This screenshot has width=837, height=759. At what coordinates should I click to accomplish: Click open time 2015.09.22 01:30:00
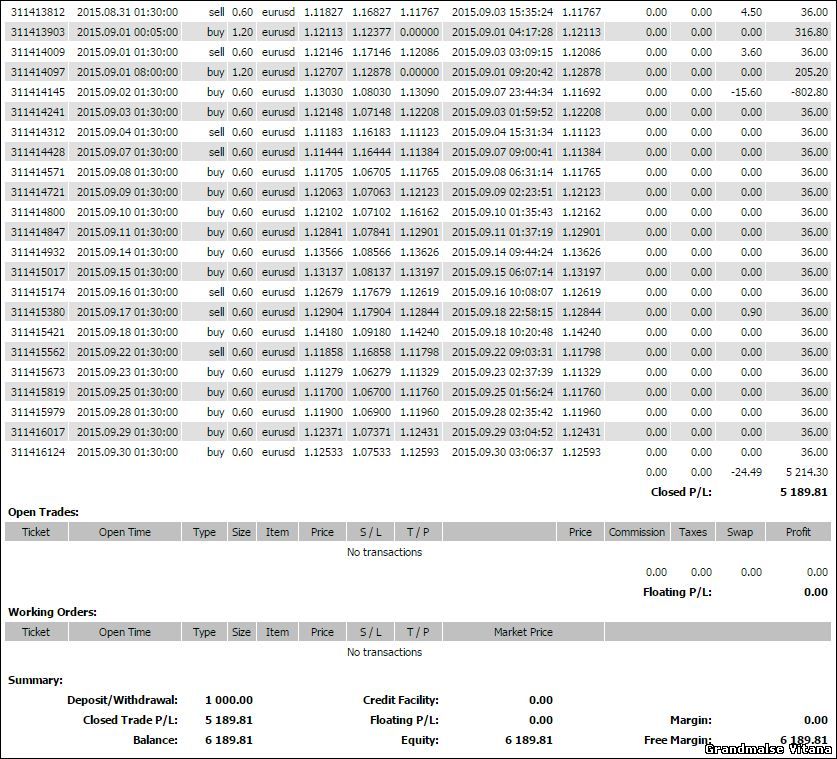coord(128,352)
